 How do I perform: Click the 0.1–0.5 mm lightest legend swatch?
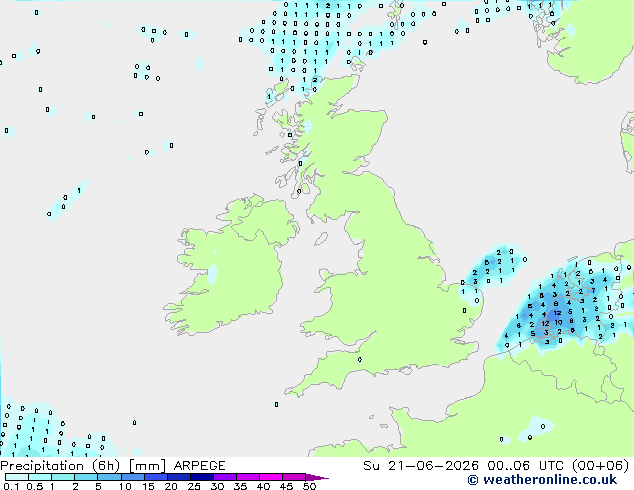[17, 477]
